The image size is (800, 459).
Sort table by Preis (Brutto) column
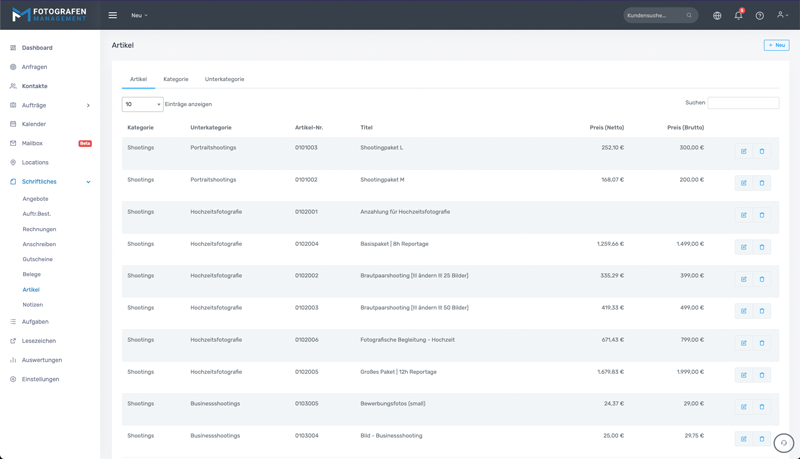point(685,128)
